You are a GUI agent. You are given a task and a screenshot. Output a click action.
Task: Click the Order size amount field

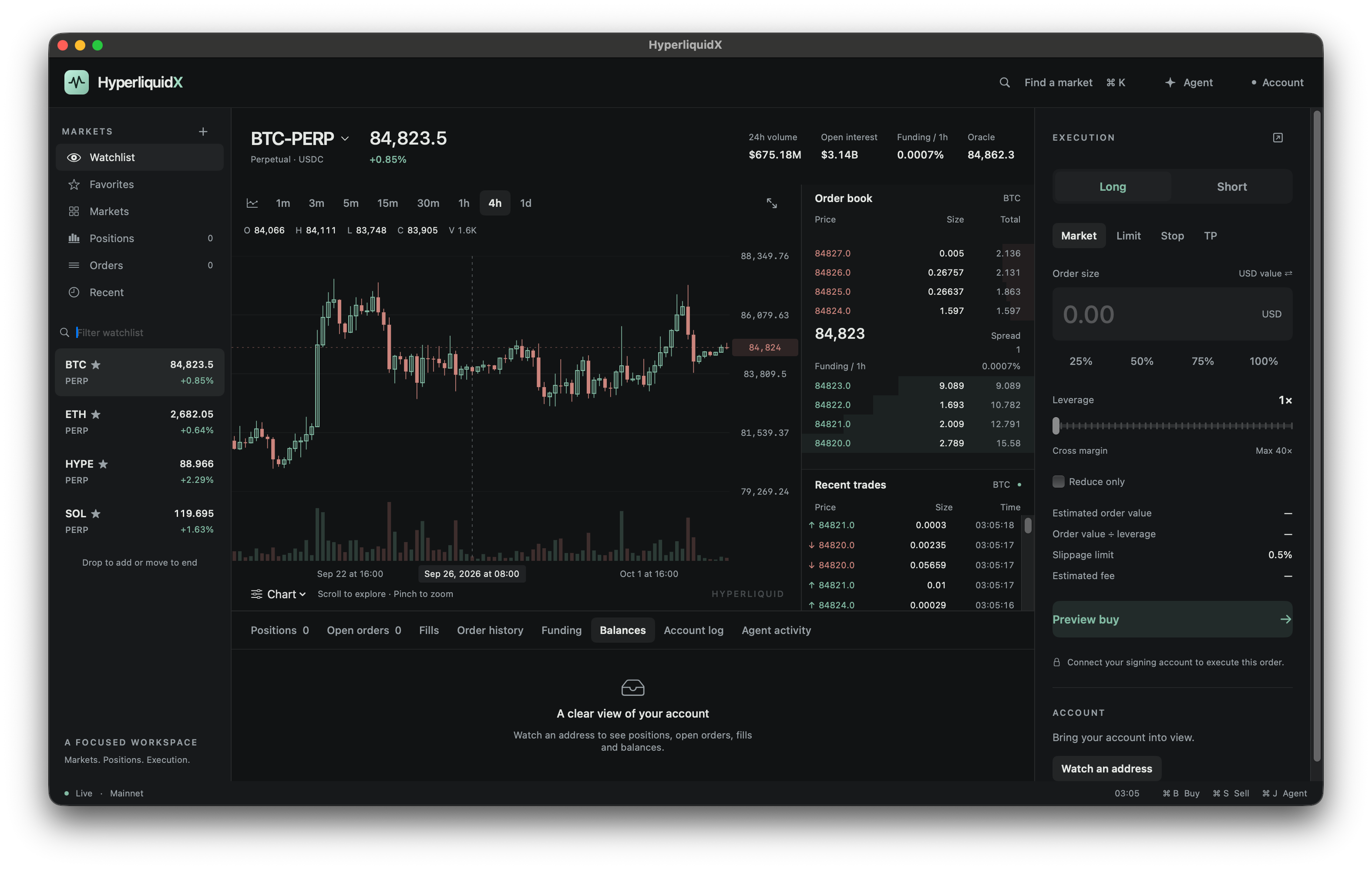pos(1172,314)
